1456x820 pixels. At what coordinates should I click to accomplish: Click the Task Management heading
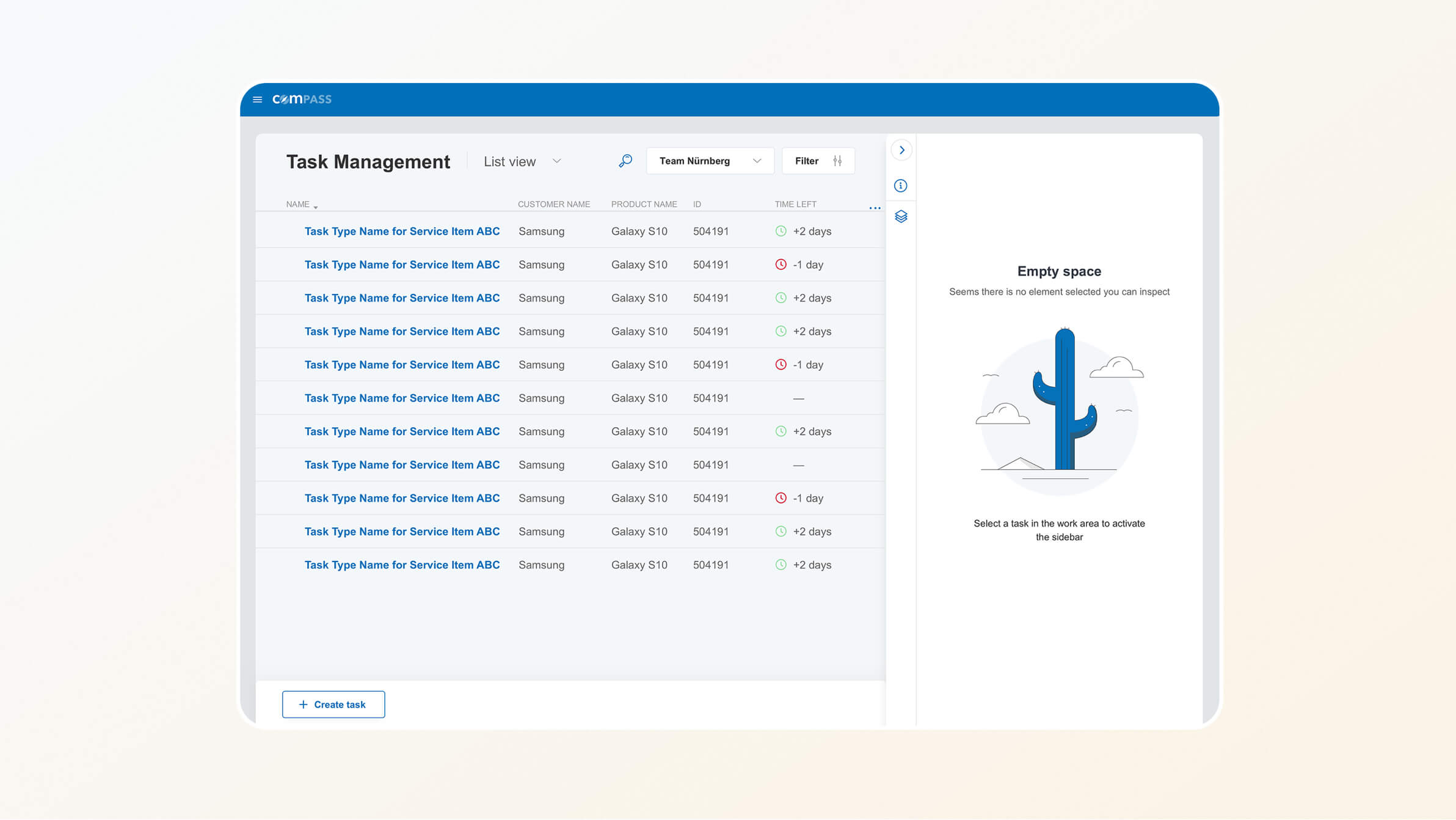point(368,161)
